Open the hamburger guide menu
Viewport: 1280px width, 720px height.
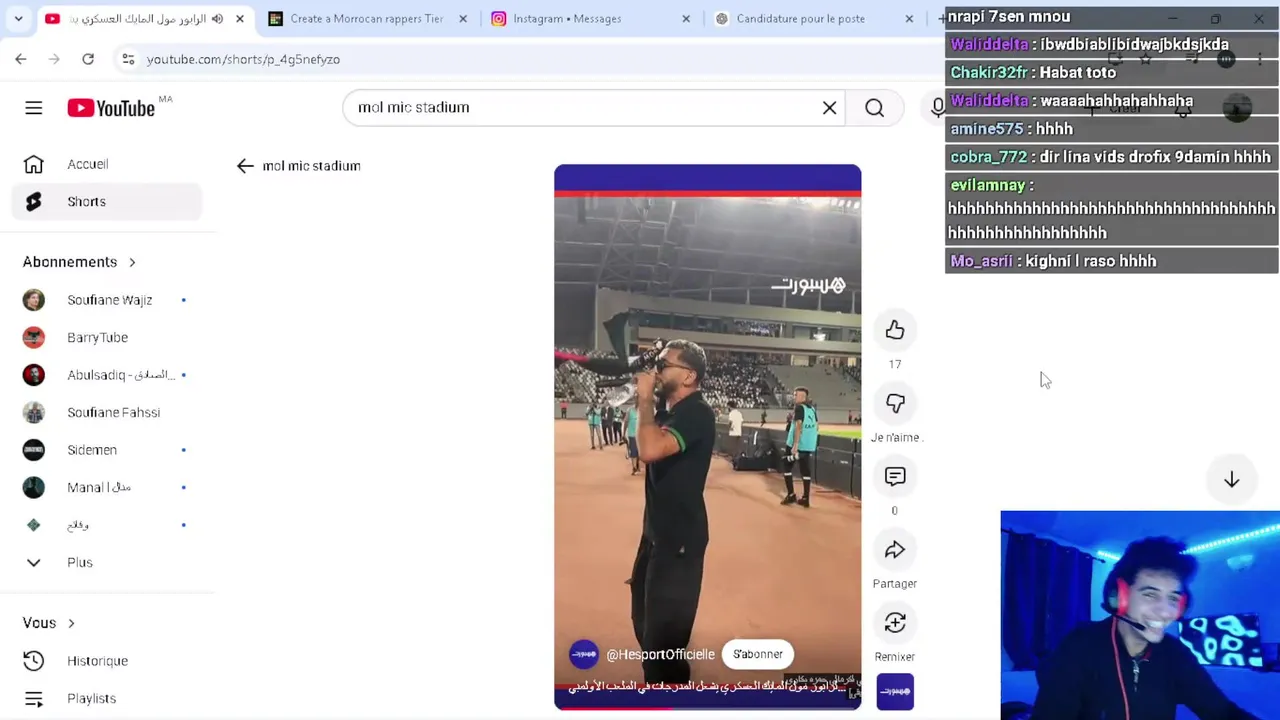point(34,108)
